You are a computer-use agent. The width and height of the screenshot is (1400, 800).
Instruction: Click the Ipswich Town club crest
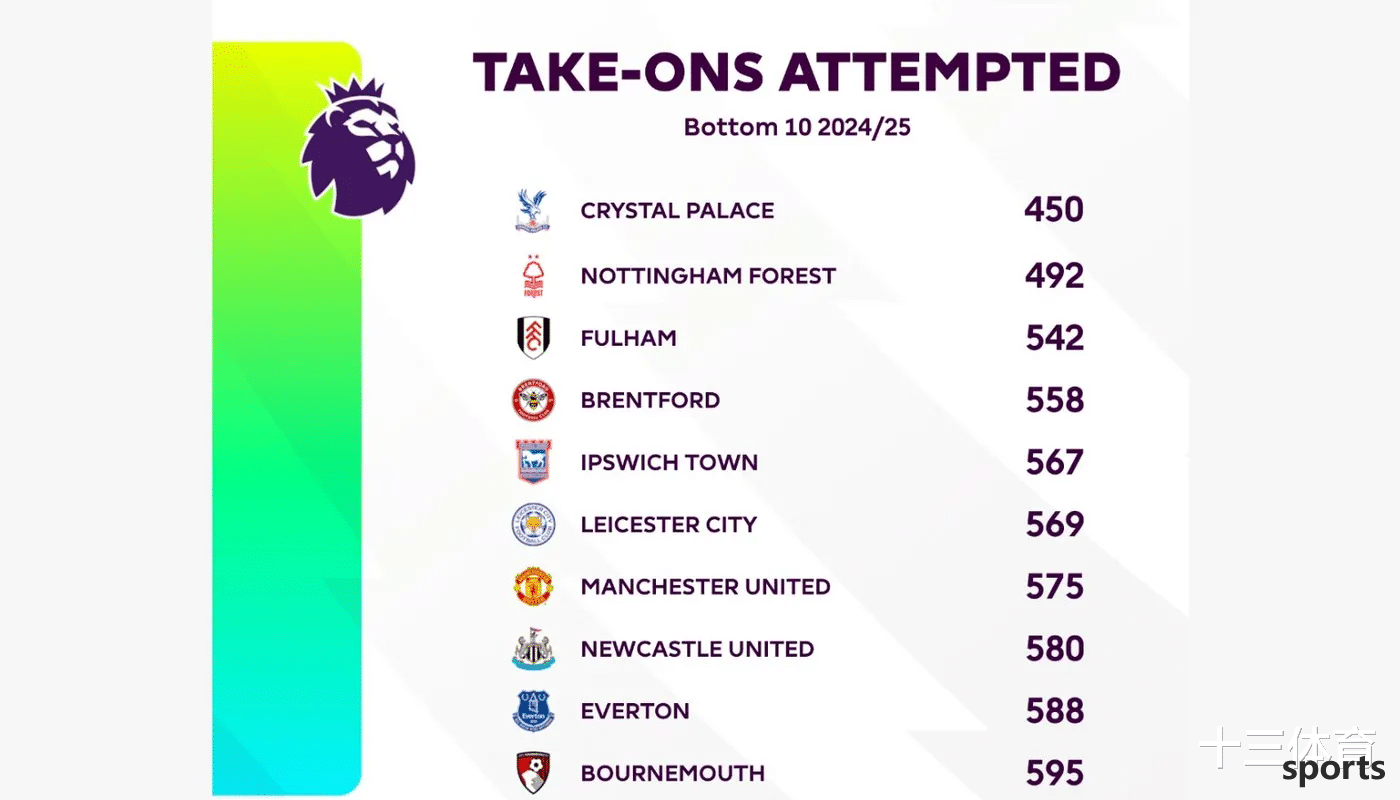533,462
